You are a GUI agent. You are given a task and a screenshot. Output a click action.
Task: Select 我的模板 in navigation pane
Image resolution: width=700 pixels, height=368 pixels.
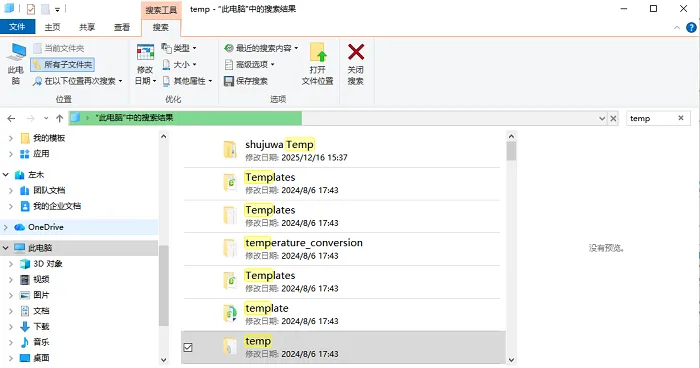coord(49,138)
